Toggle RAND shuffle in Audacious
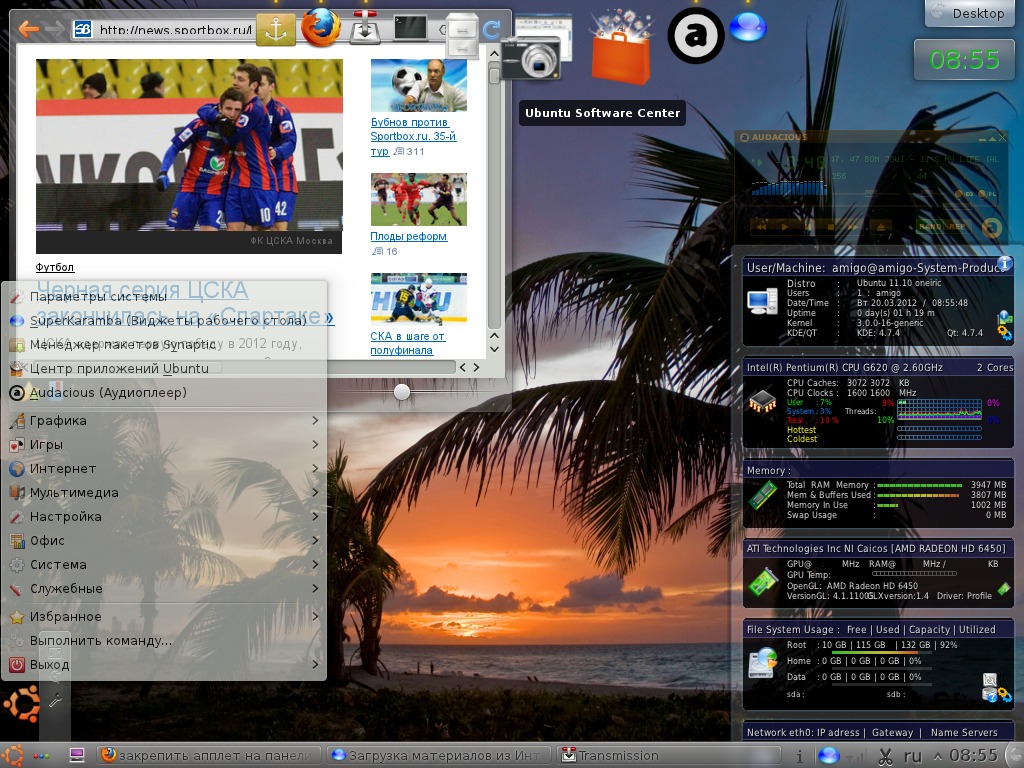This screenshot has width=1024, height=768. click(x=930, y=227)
